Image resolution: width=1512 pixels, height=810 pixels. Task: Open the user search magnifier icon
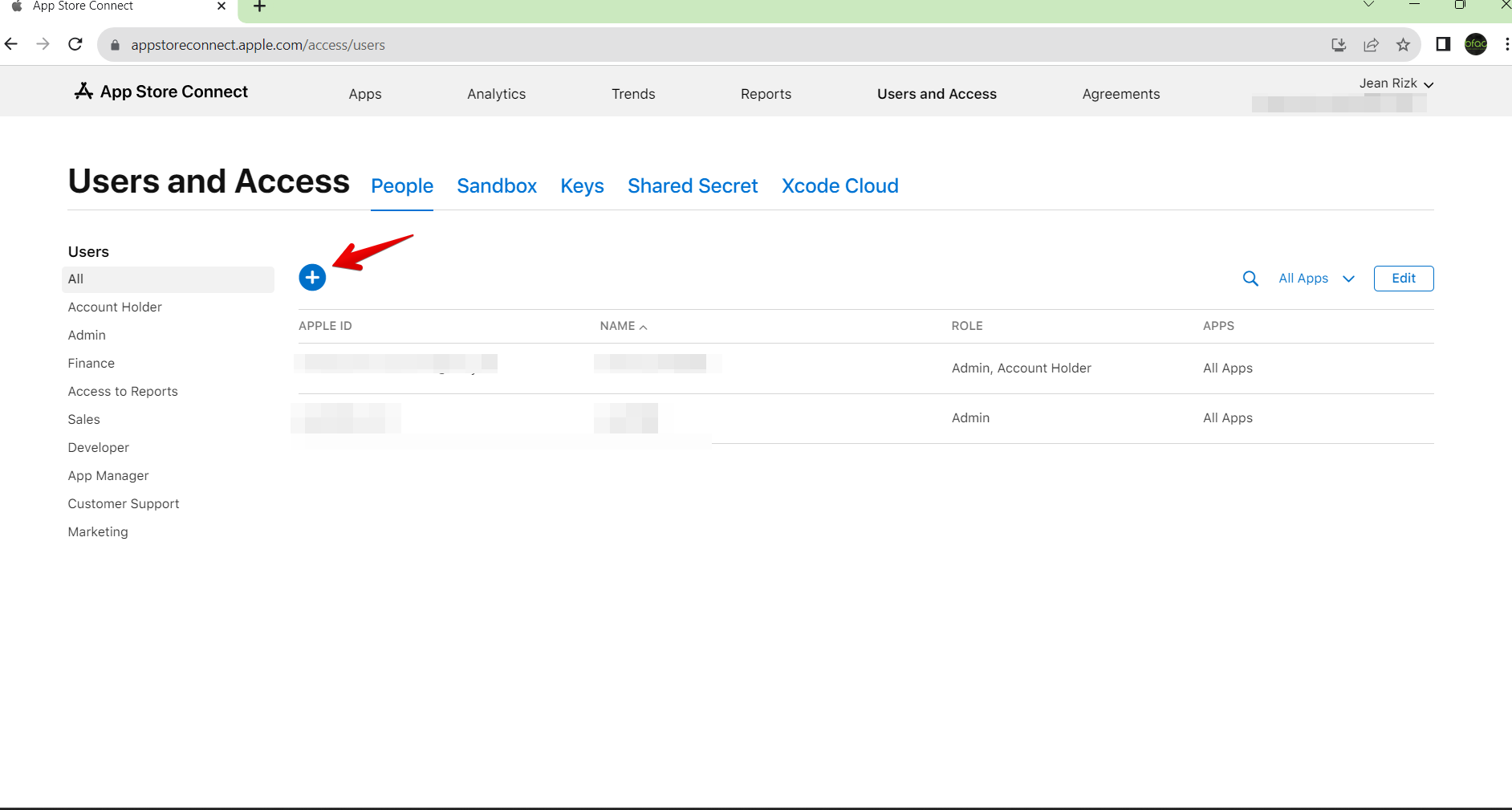(1250, 279)
